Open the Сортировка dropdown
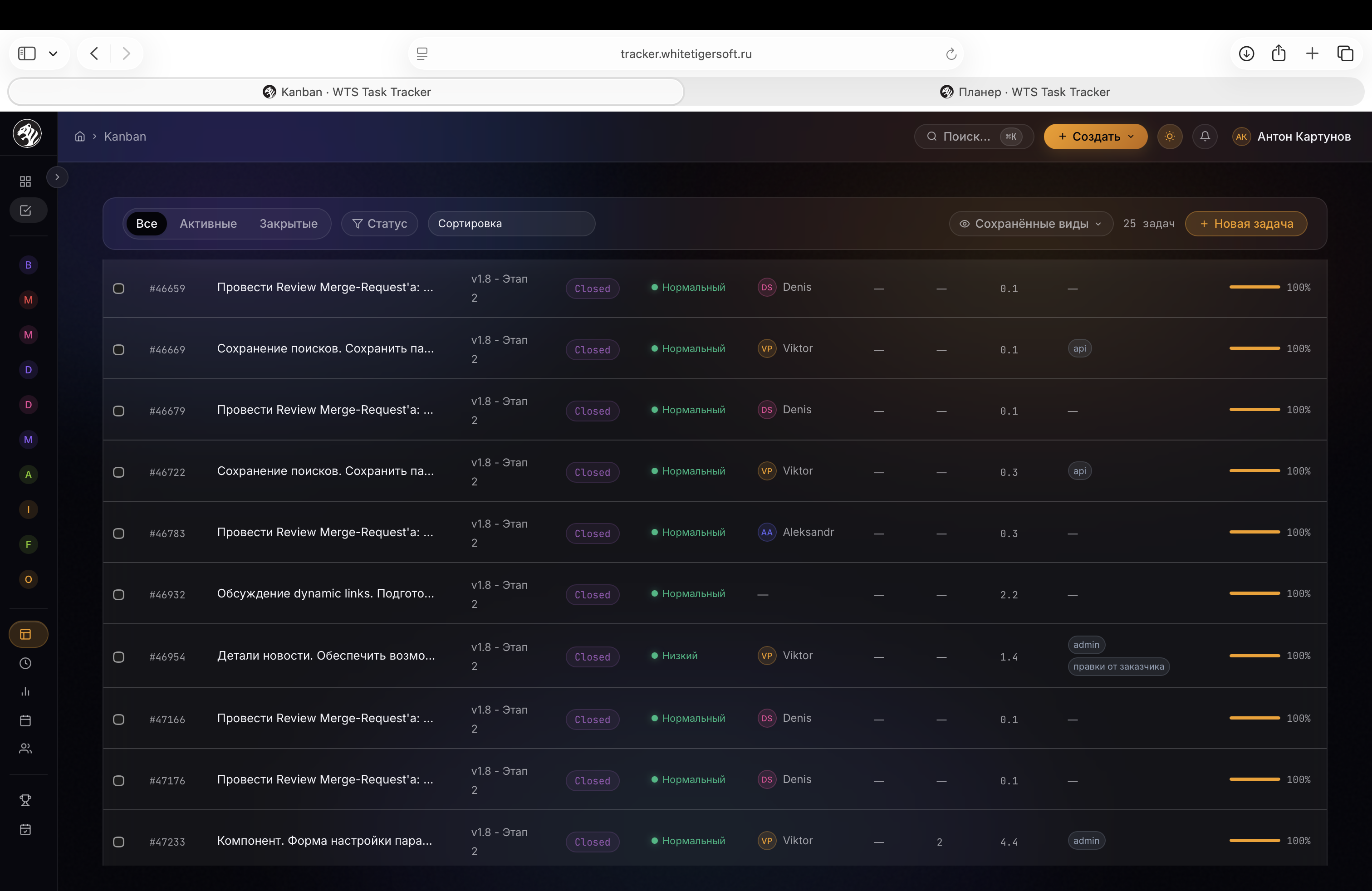This screenshot has width=1372, height=891. [511, 224]
